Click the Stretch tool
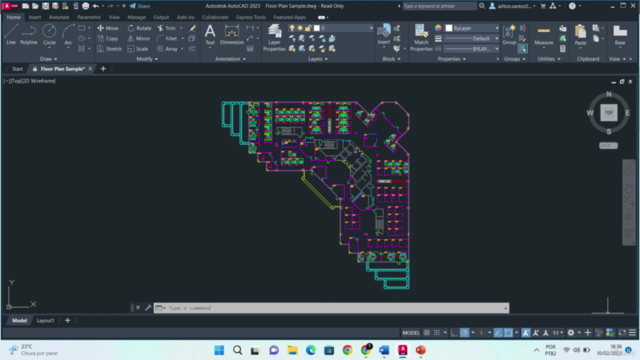 coord(109,49)
